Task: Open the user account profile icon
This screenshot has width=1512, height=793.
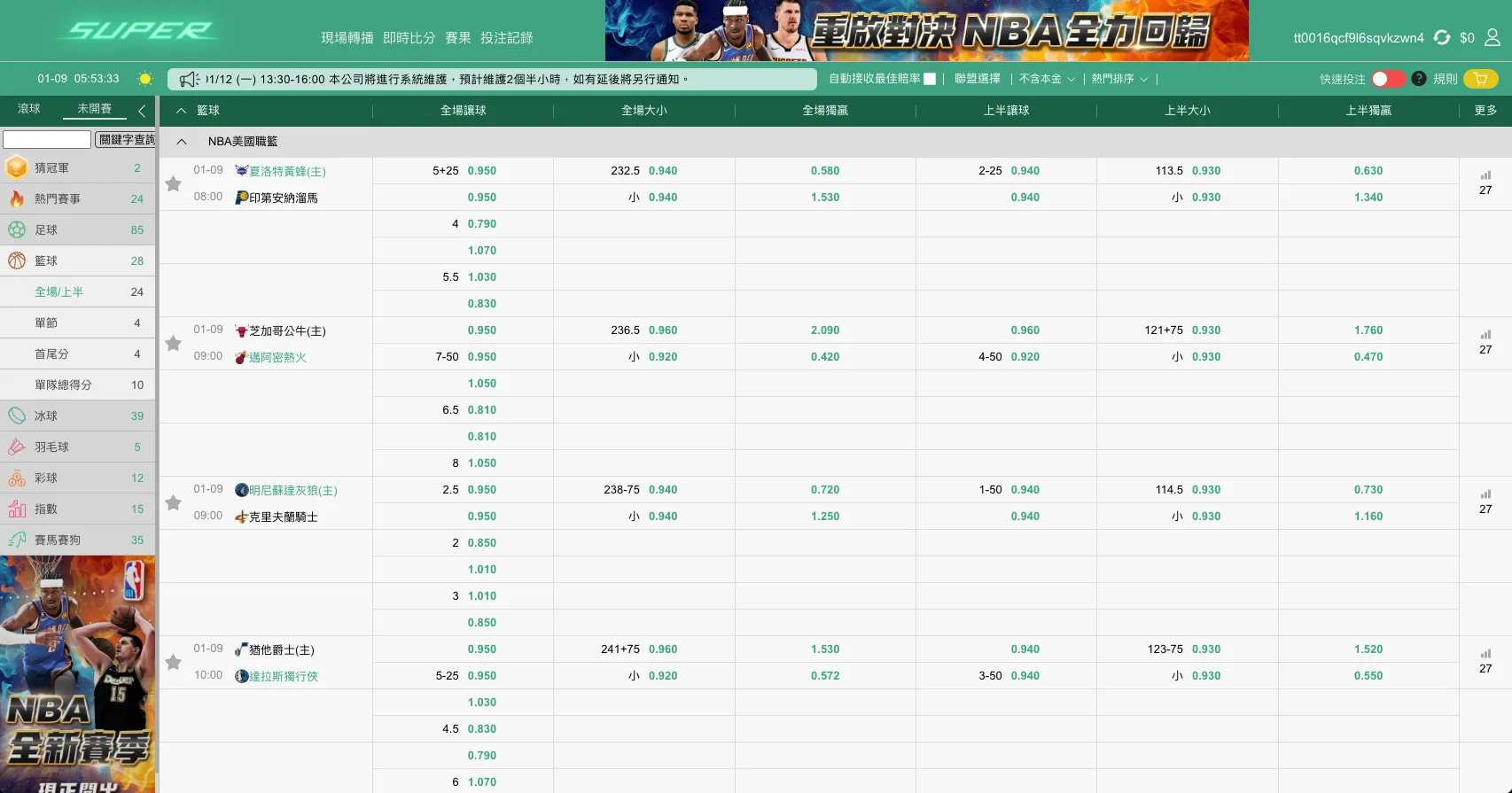Action: pos(1493,37)
